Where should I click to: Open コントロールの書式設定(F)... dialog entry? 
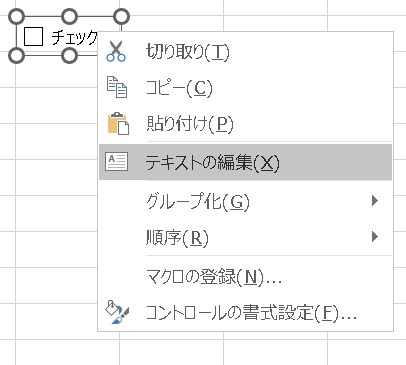click(x=245, y=313)
